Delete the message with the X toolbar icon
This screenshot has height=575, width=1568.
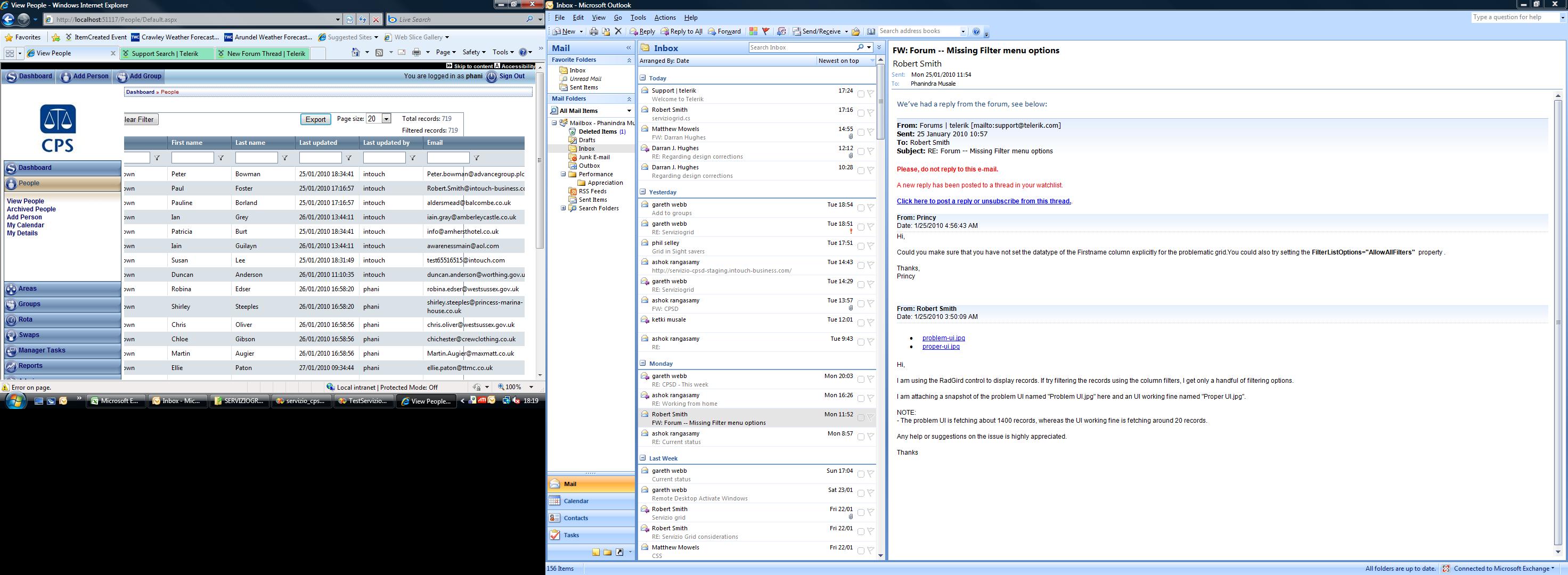click(618, 31)
